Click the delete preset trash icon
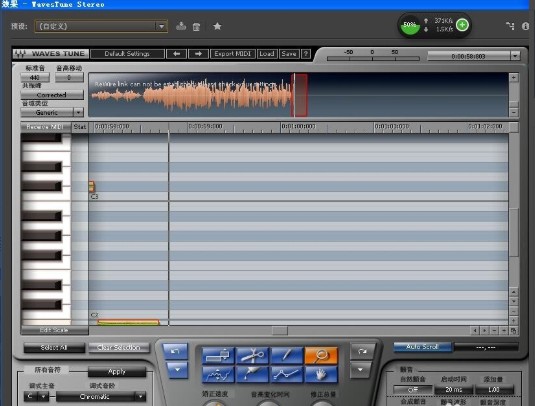This screenshot has width=535, height=406. [196, 27]
